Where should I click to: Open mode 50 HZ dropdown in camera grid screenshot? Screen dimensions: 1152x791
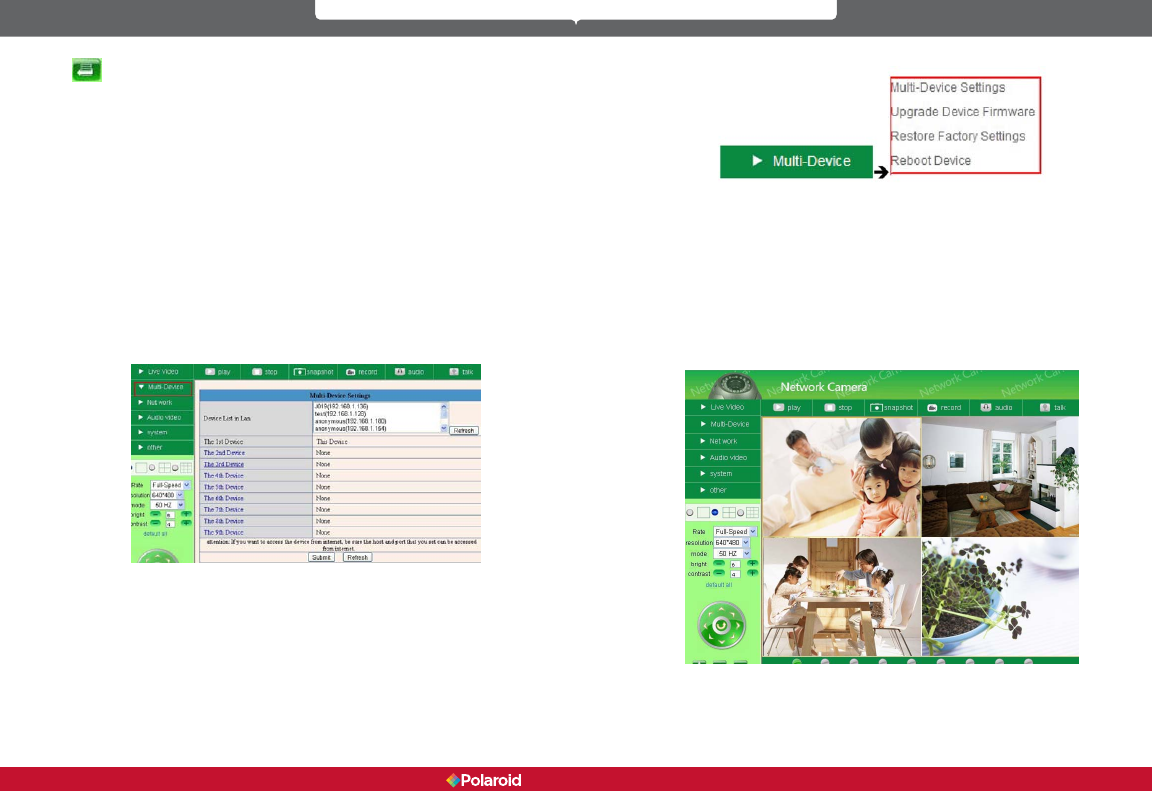pos(732,554)
